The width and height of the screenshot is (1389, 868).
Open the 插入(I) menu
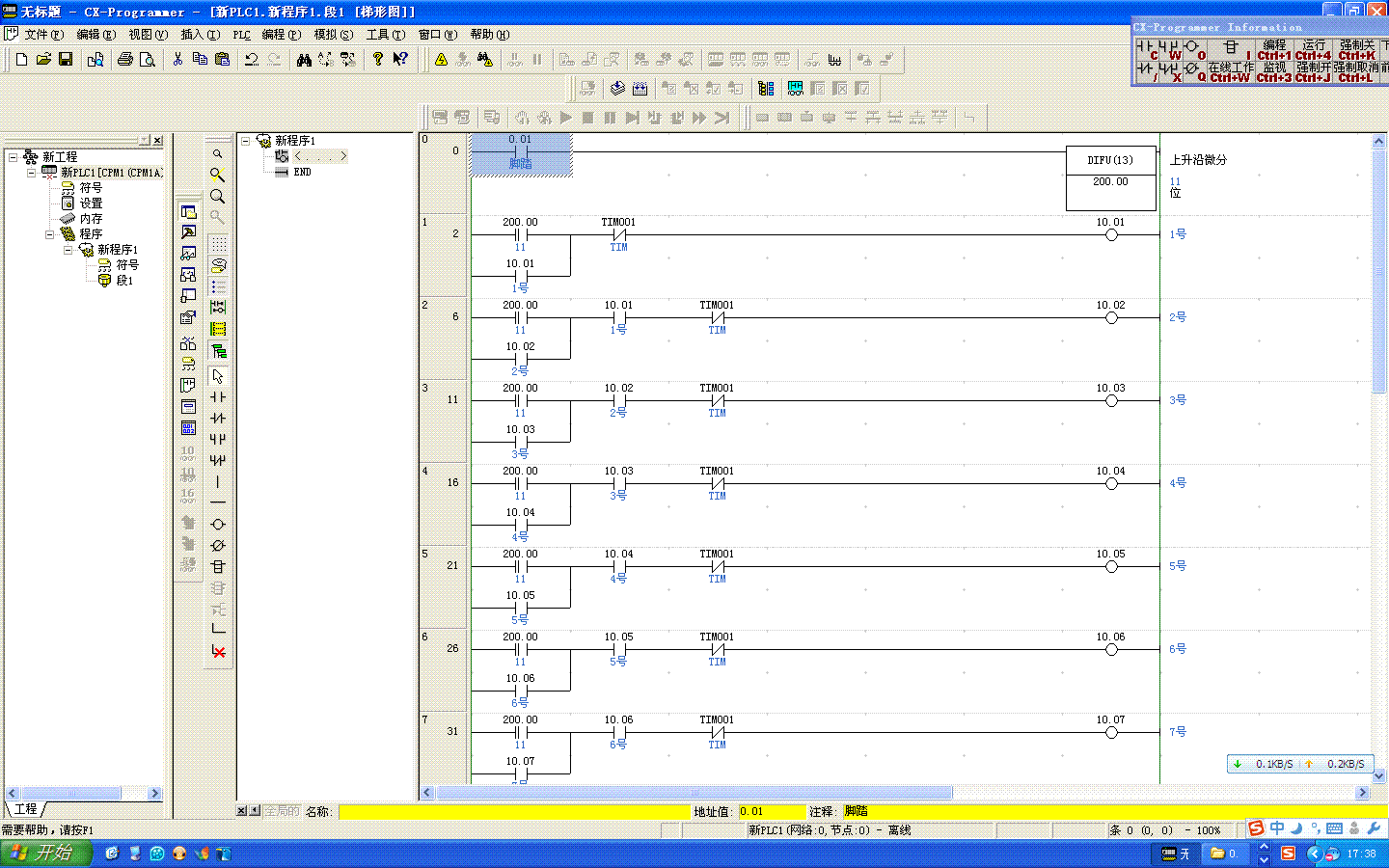[x=200, y=35]
